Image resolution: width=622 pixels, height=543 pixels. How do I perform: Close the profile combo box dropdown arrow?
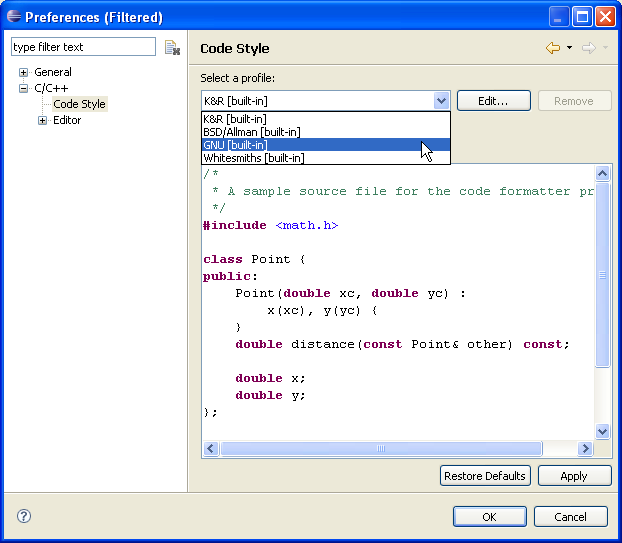tap(441, 100)
